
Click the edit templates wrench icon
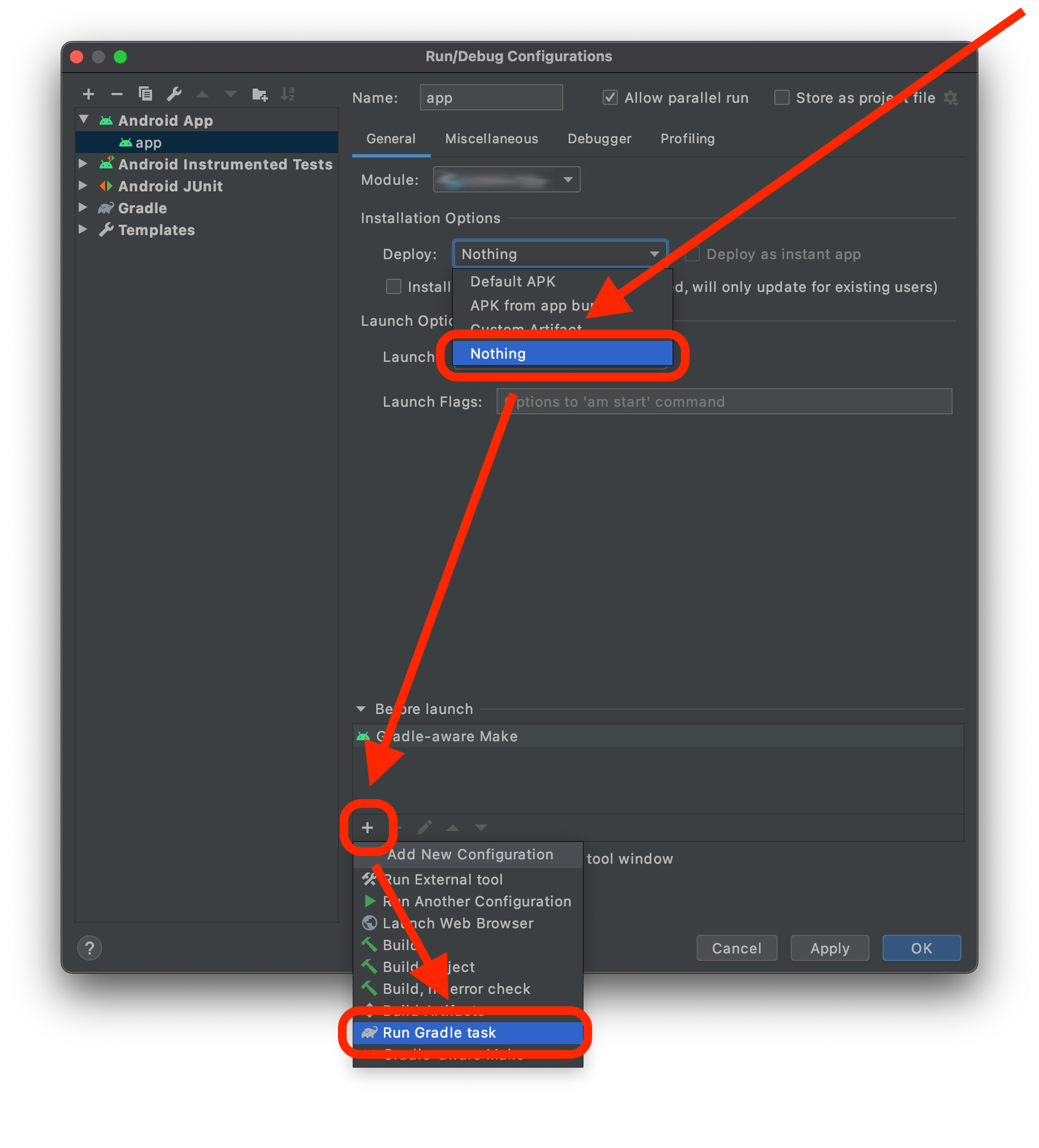174,94
